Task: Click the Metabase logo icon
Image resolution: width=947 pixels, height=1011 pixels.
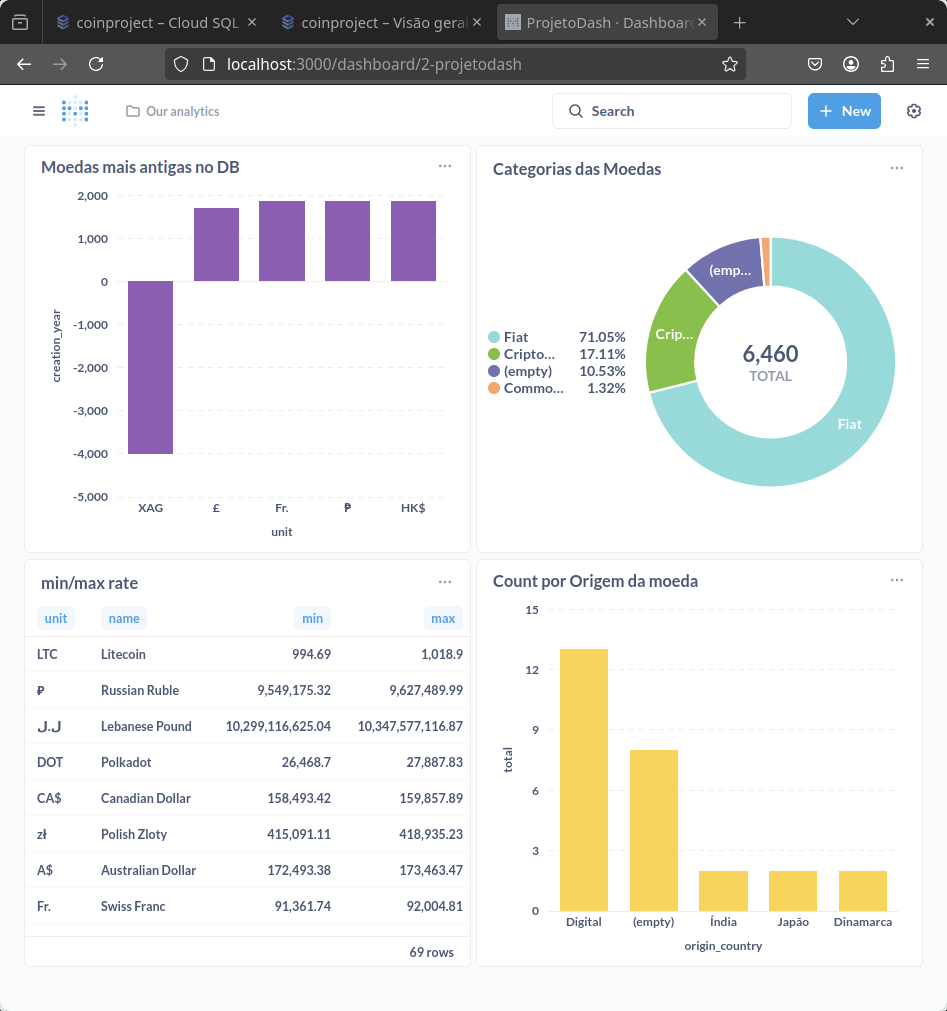Action: point(75,111)
